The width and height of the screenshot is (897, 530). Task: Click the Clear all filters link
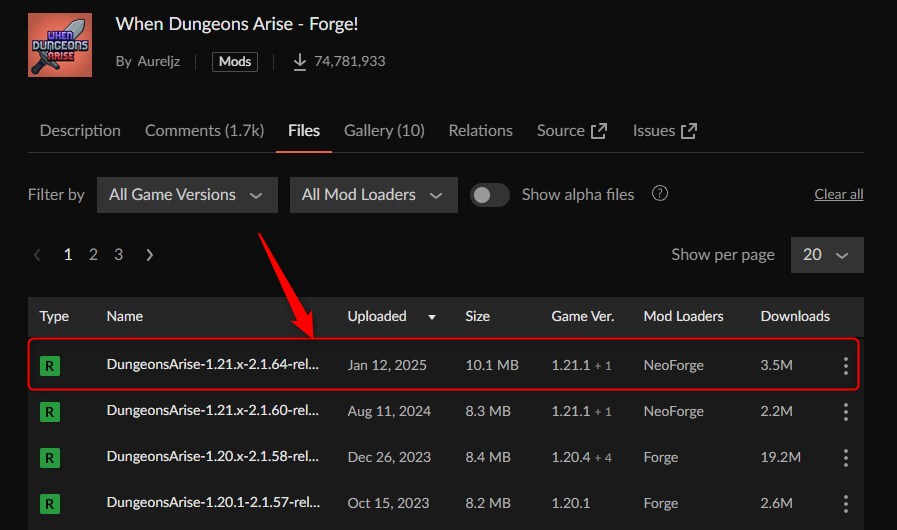839,194
